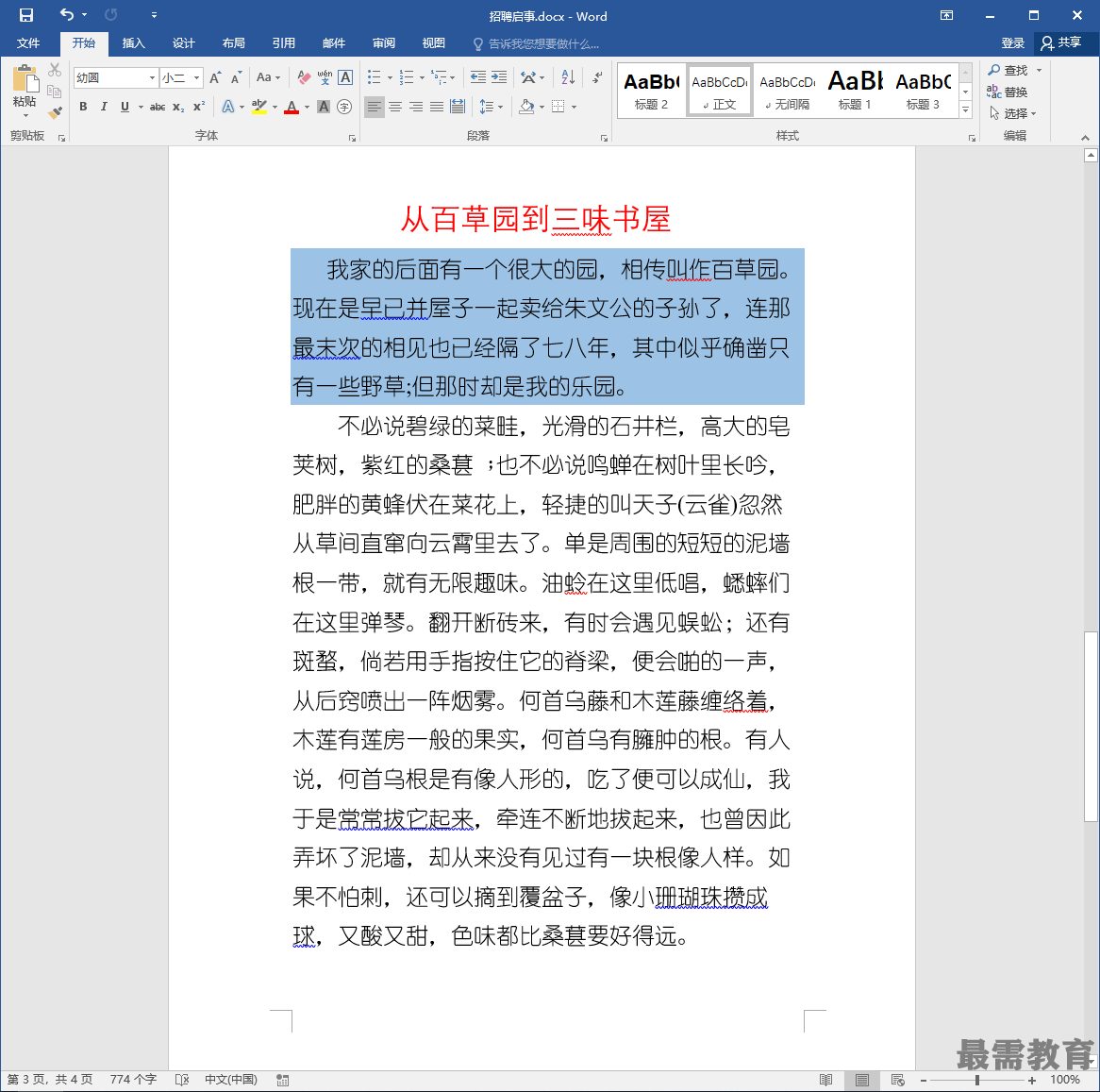This screenshot has height=1092, width=1100.
Task: Adjust the zoom slider handle
Action: [977, 1080]
